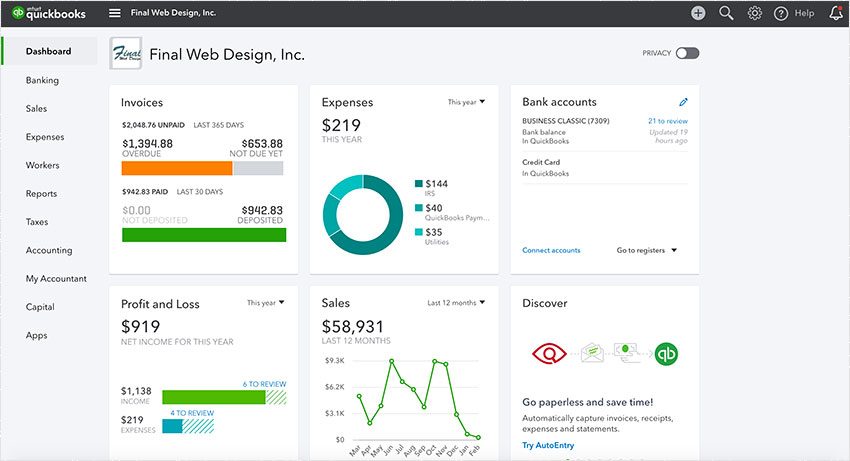Click the expenses donut chart
Image resolution: width=850 pixels, height=461 pixels.
click(x=363, y=214)
